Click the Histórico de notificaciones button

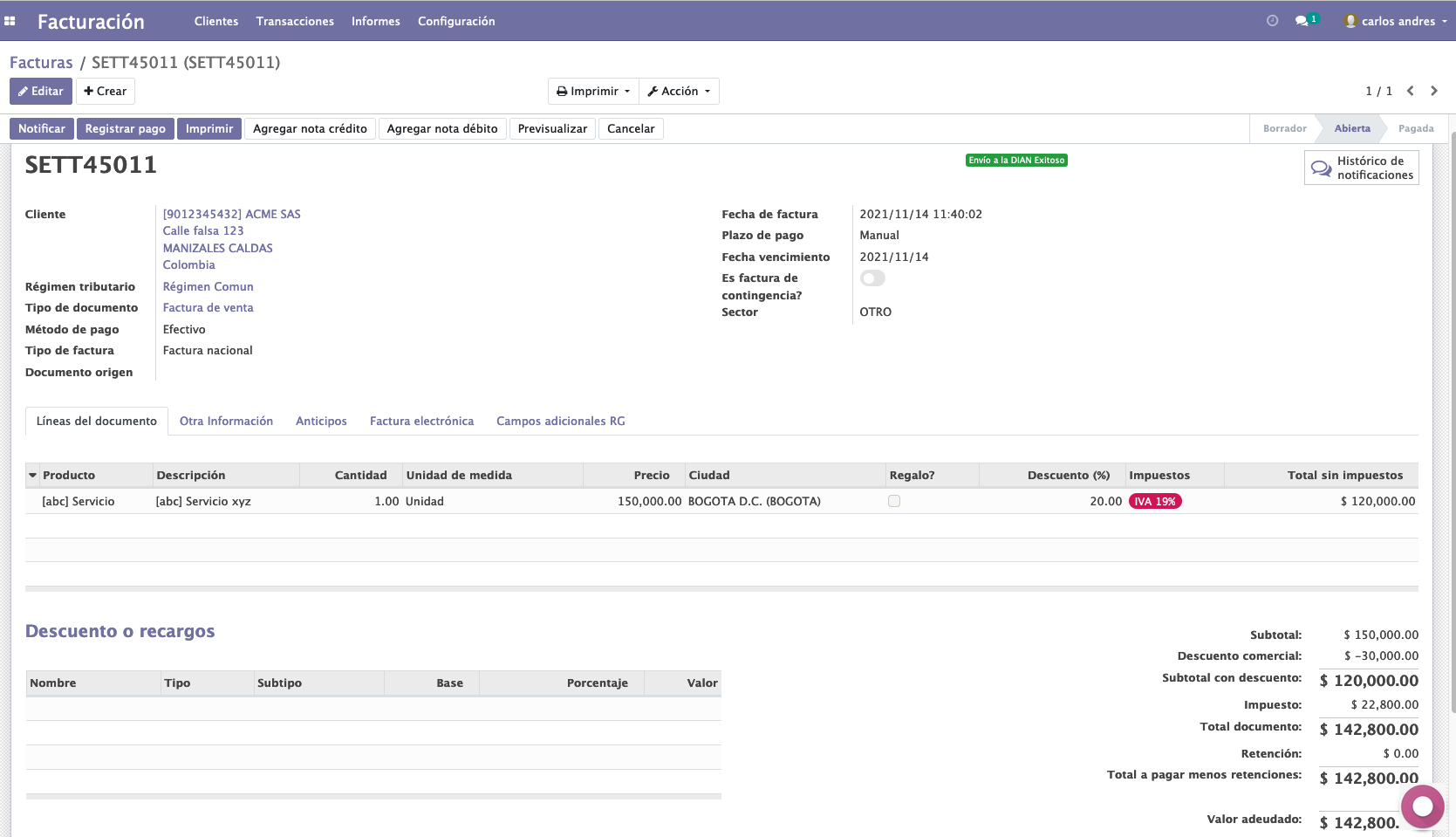(x=1361, y=168)
